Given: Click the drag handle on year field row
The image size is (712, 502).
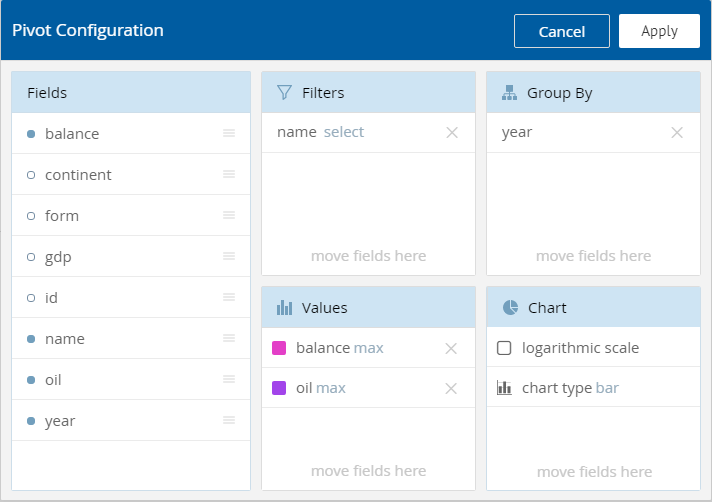Looking at the screenshot, I should [x=229, y=420].
